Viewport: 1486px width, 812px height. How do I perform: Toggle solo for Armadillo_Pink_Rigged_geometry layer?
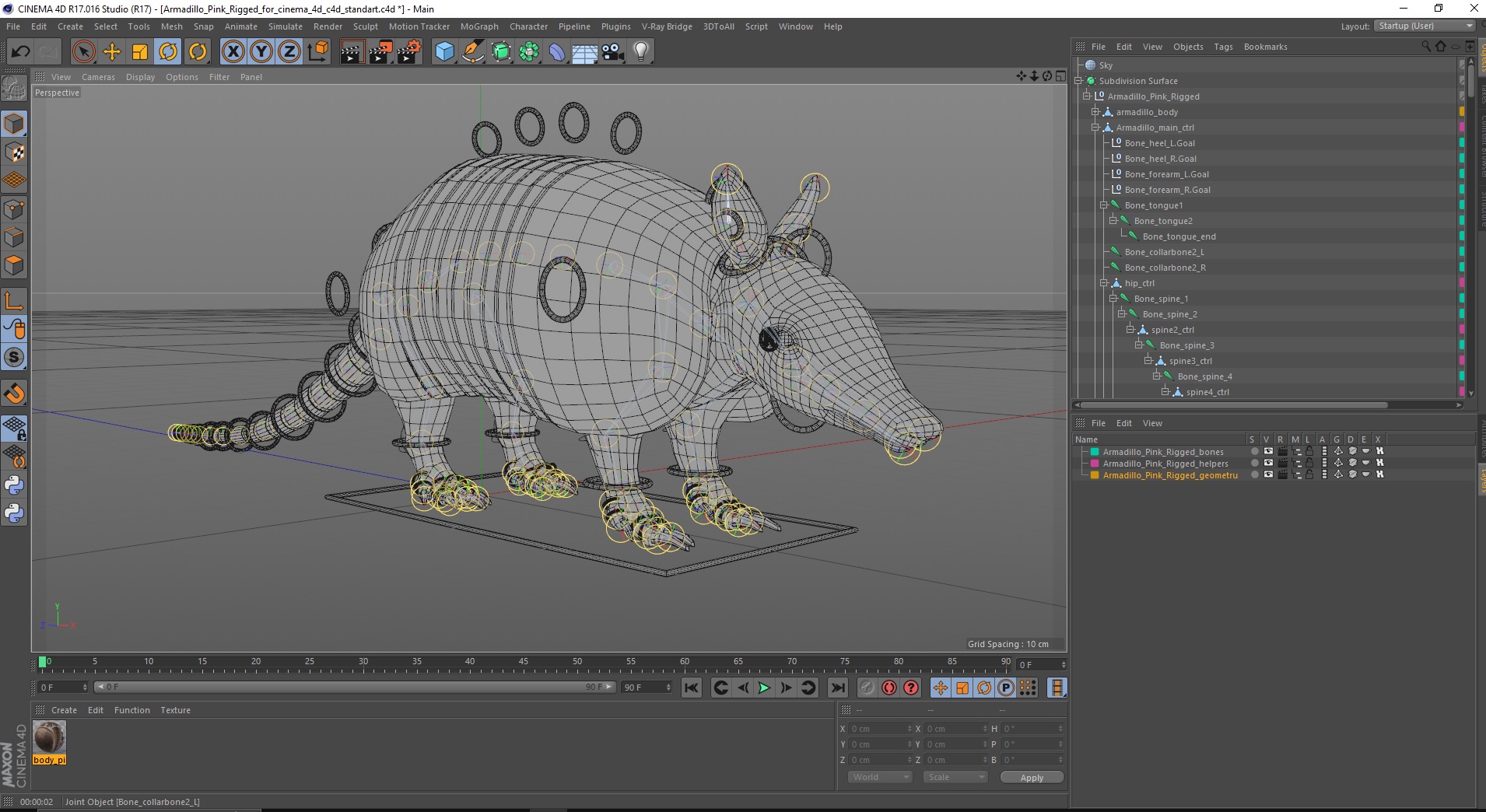[x=1254, y=474]
